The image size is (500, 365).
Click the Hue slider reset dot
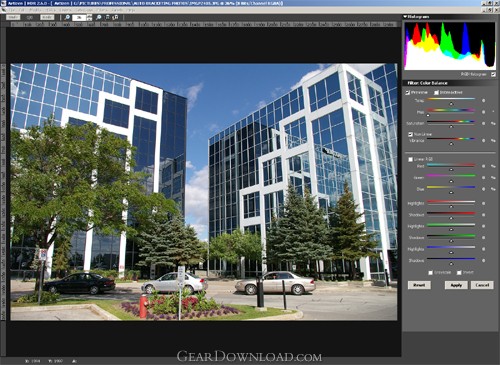click(483, 112)
